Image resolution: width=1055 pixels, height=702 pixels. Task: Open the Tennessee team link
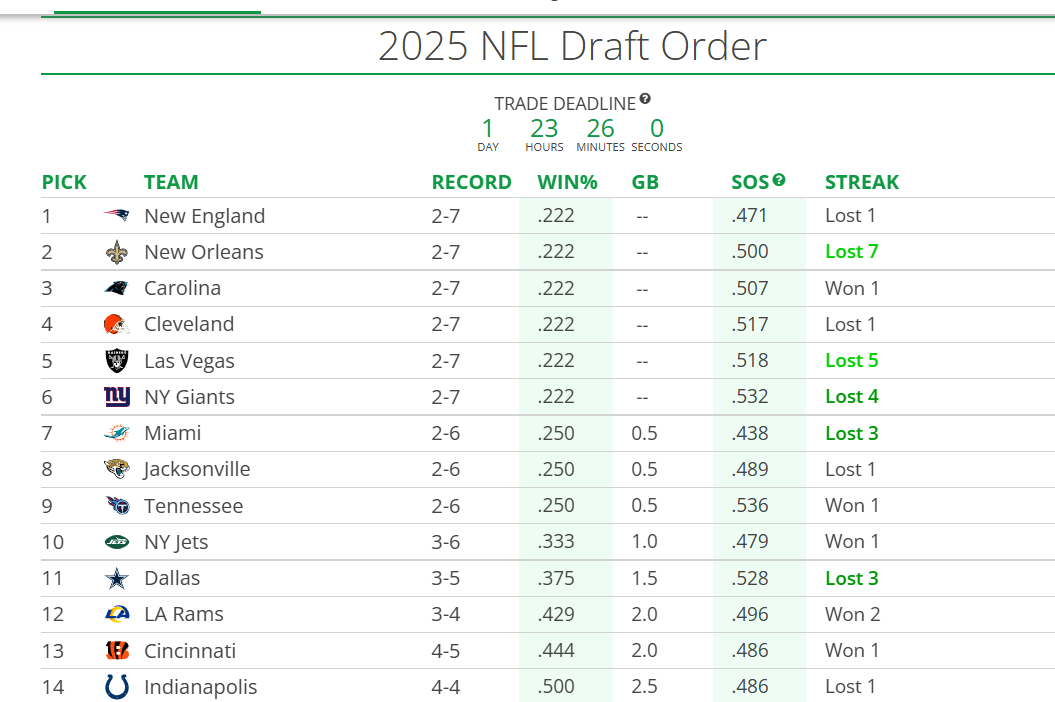point(193,506)
